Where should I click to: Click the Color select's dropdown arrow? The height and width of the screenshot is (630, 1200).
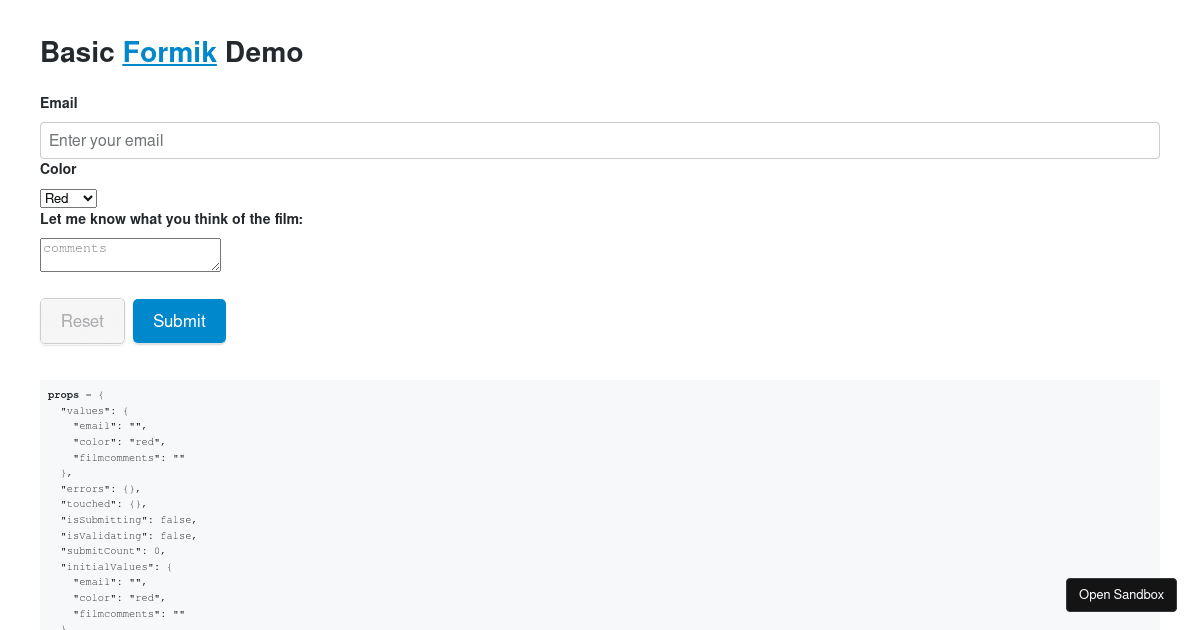pyautogui.click(x=87, y=198)
